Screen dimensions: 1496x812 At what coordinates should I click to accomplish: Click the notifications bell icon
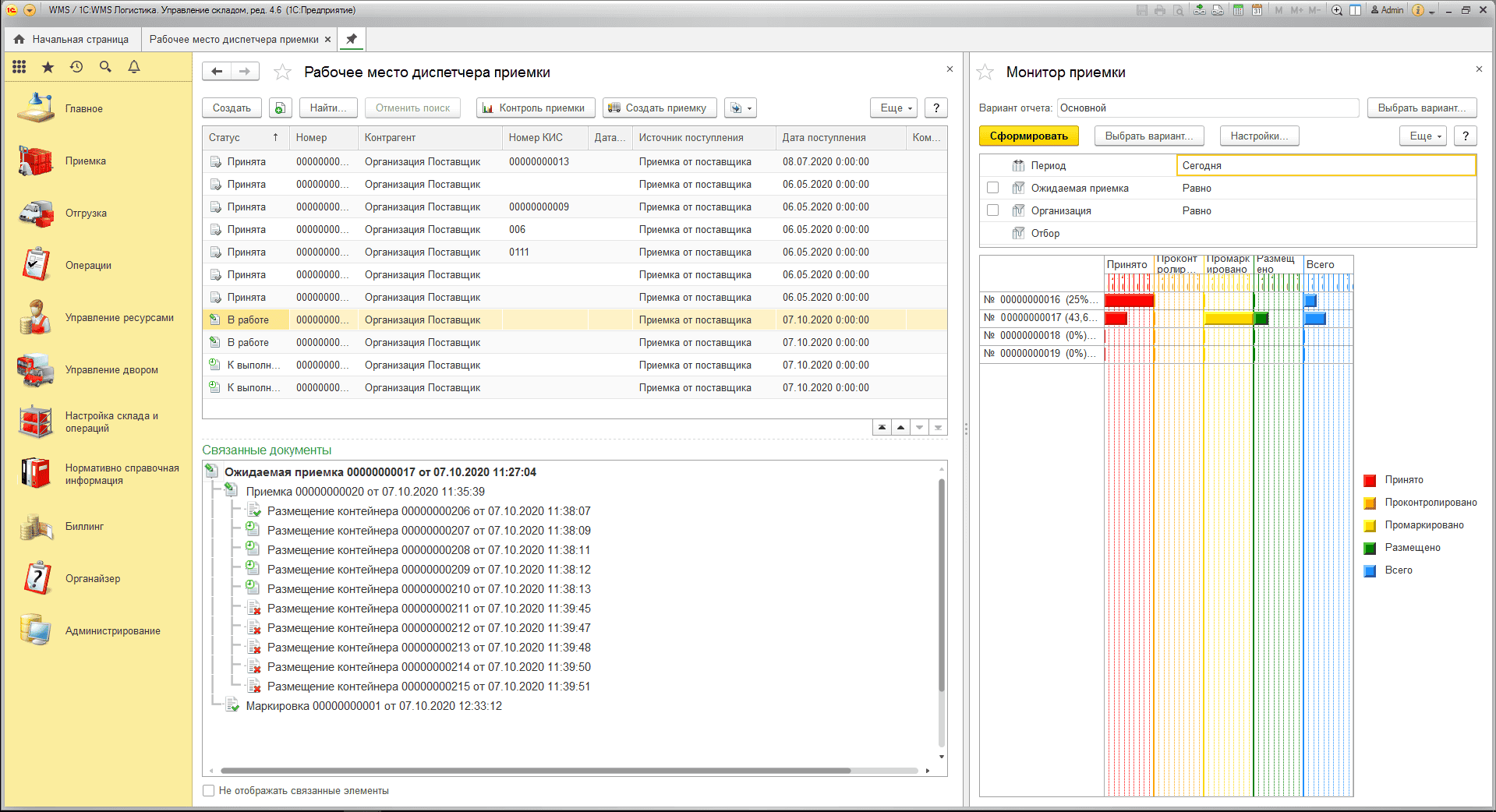pyautogui.click(x=134, y=67)
